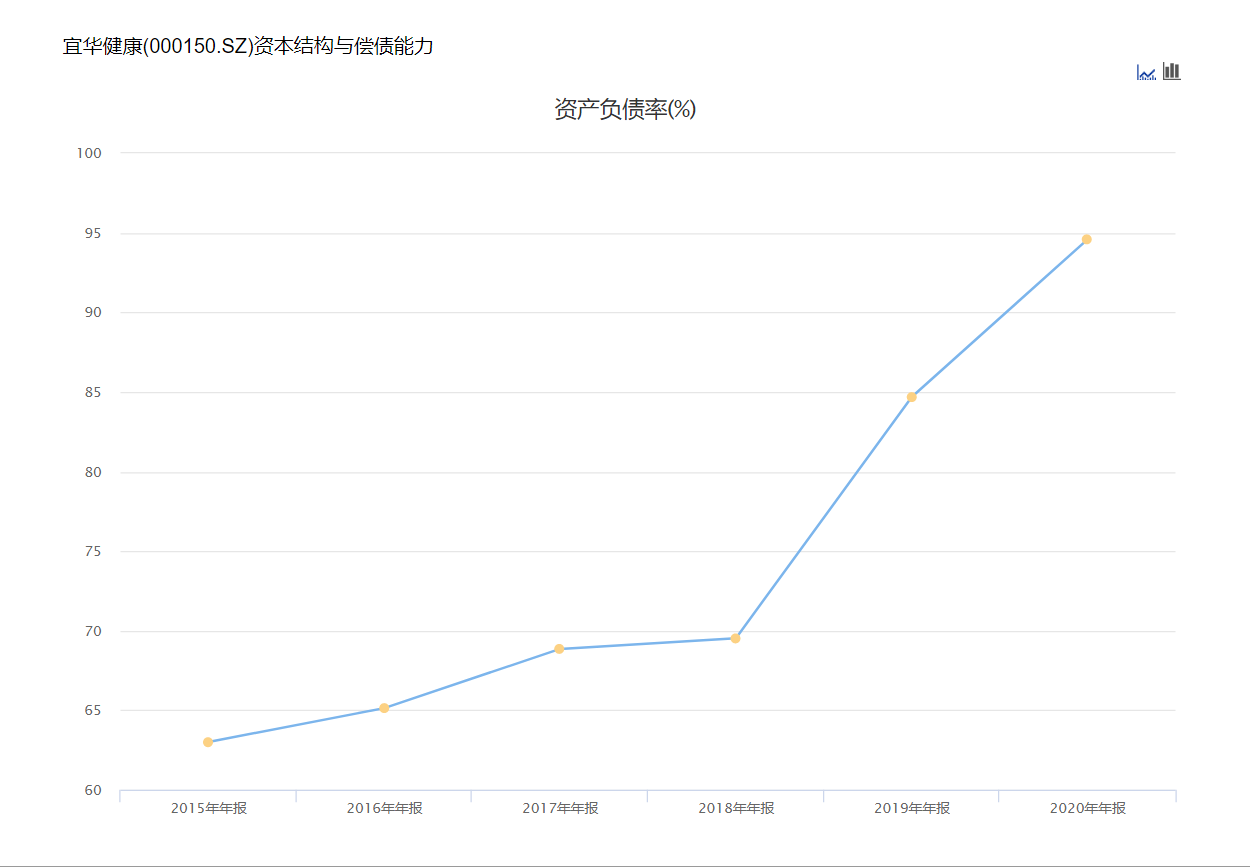Click y-axis value 95

click(94, 233)
